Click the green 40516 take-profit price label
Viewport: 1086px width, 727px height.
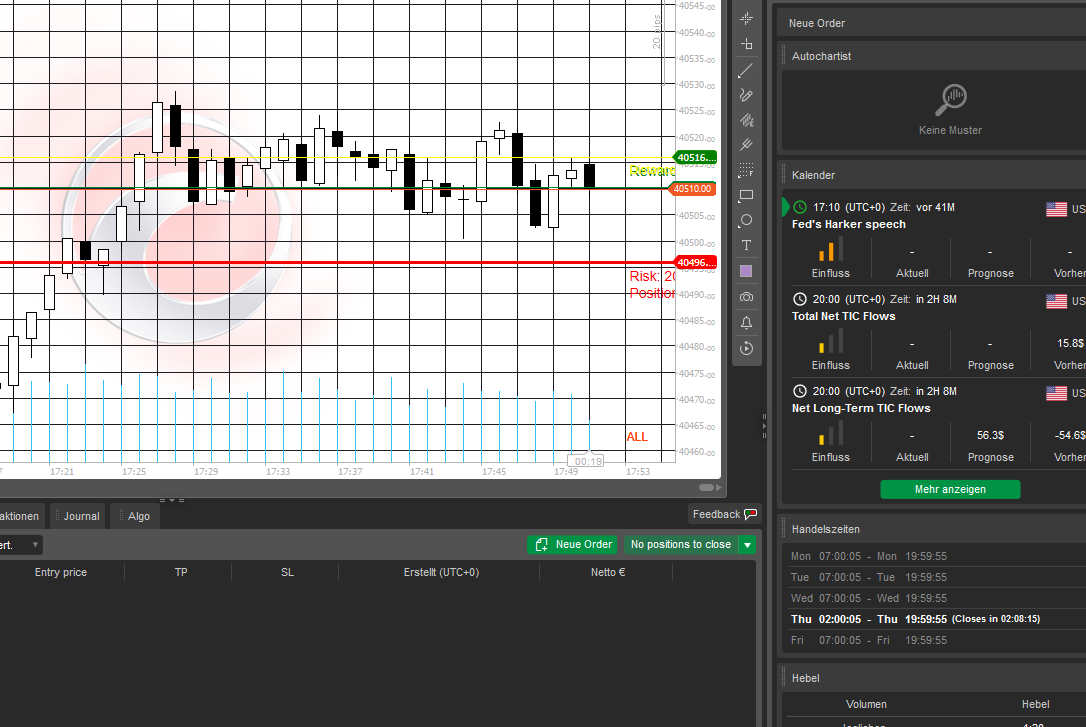(695, 158)
